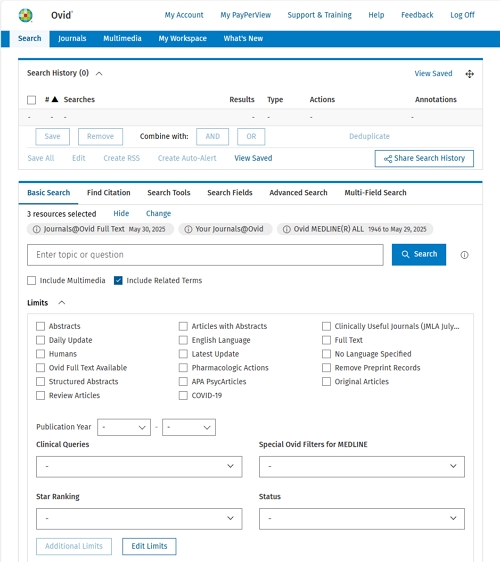
Task: Check Remove Preprint Records limit
Action: pyautogui.click(x=326, y=368)
